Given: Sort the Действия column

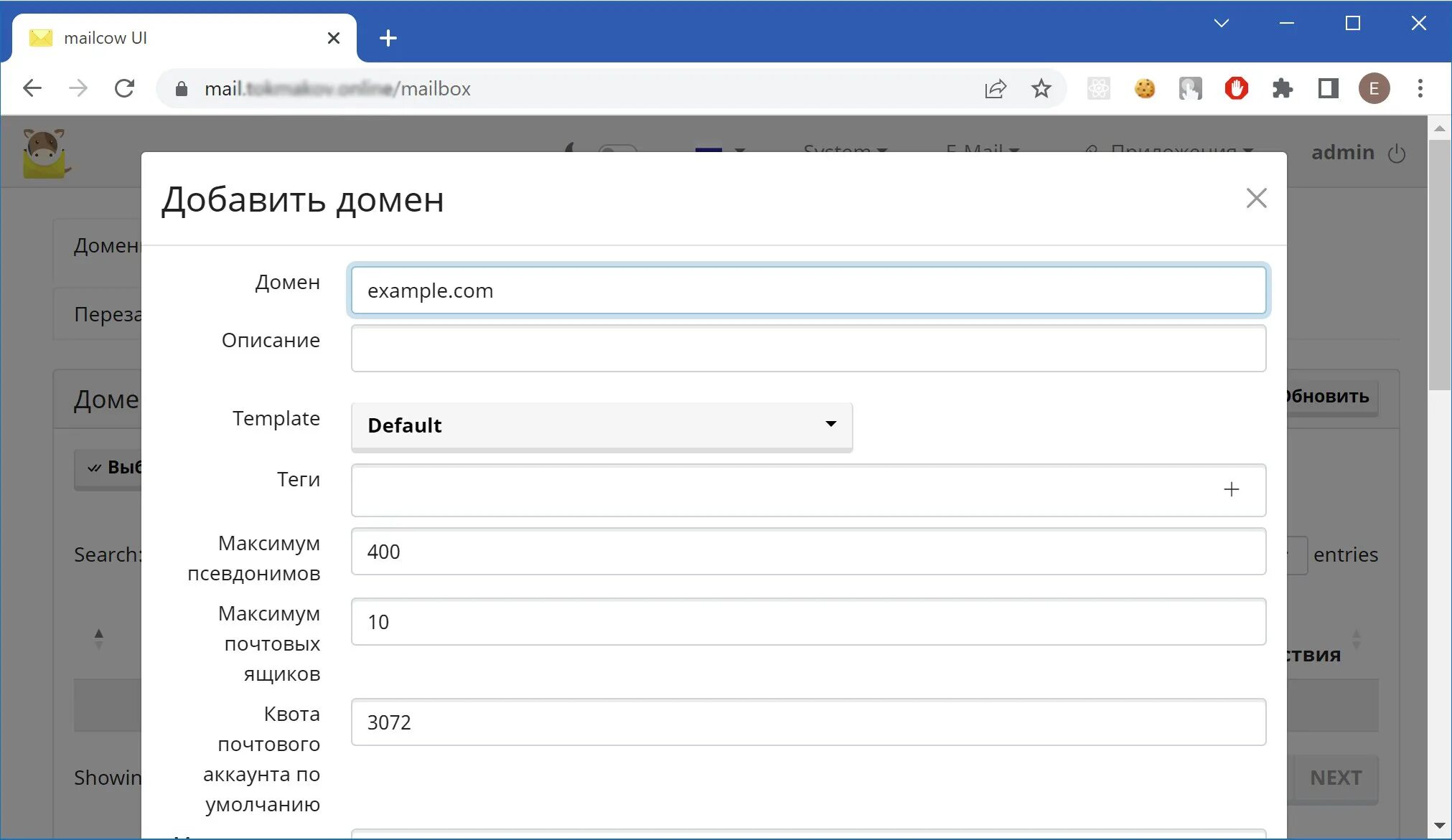Looking at the screenshot, I should (1356, 638).
